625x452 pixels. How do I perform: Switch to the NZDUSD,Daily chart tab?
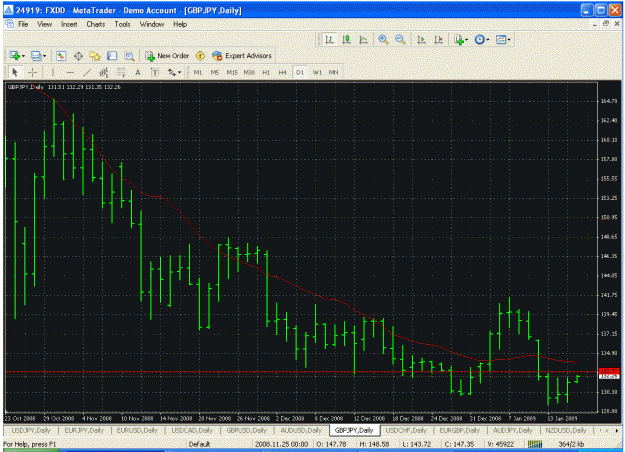[566, 430]
